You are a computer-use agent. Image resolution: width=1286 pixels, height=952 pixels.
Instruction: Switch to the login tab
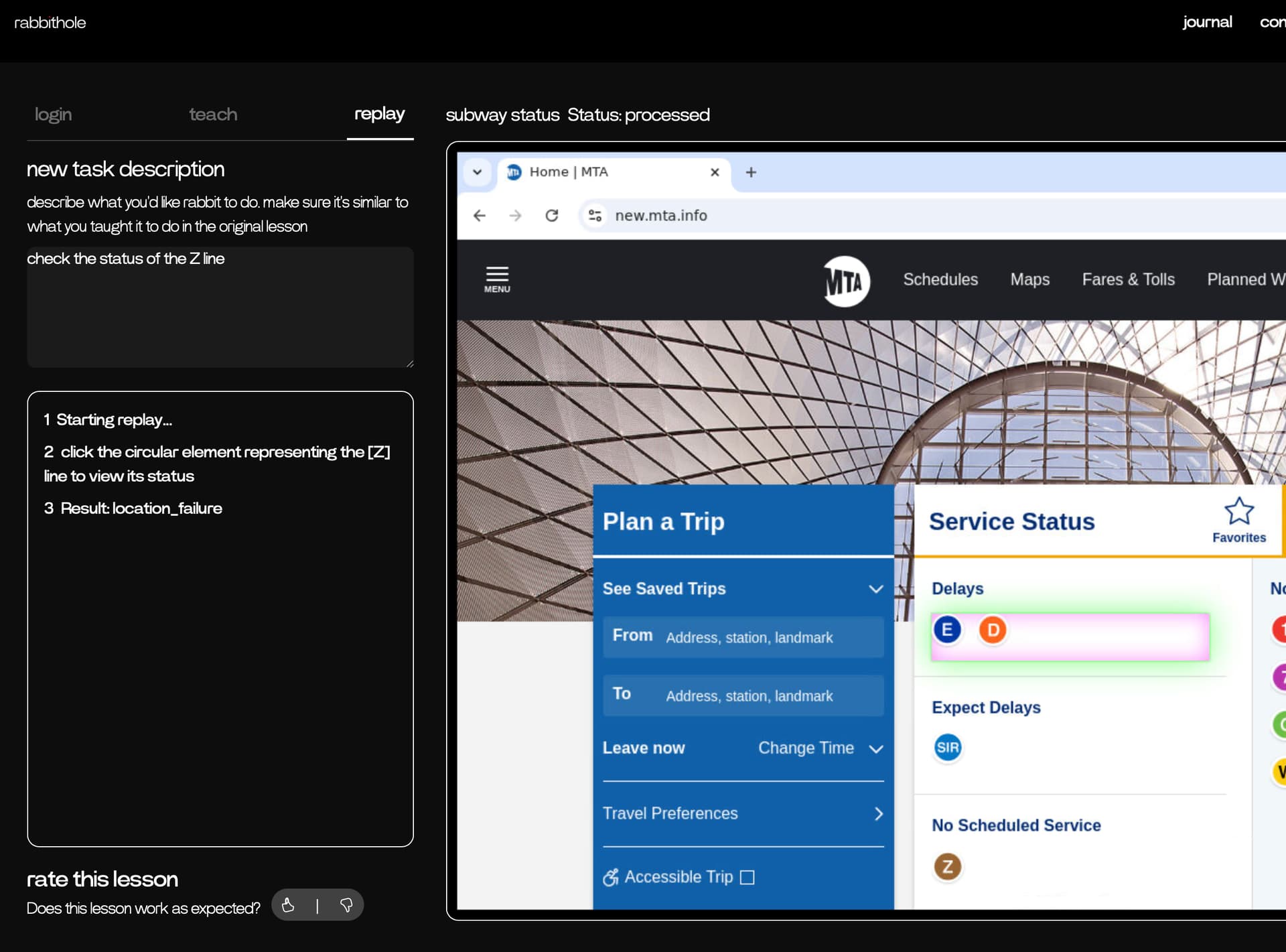(53, 115)
